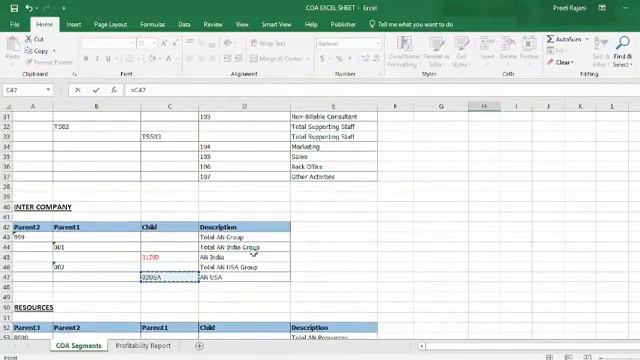Image resolution: width=640 pixels, height=360 pixels.
Task: Select the COA Segments sheet tab
Action: tap(78, 346)
